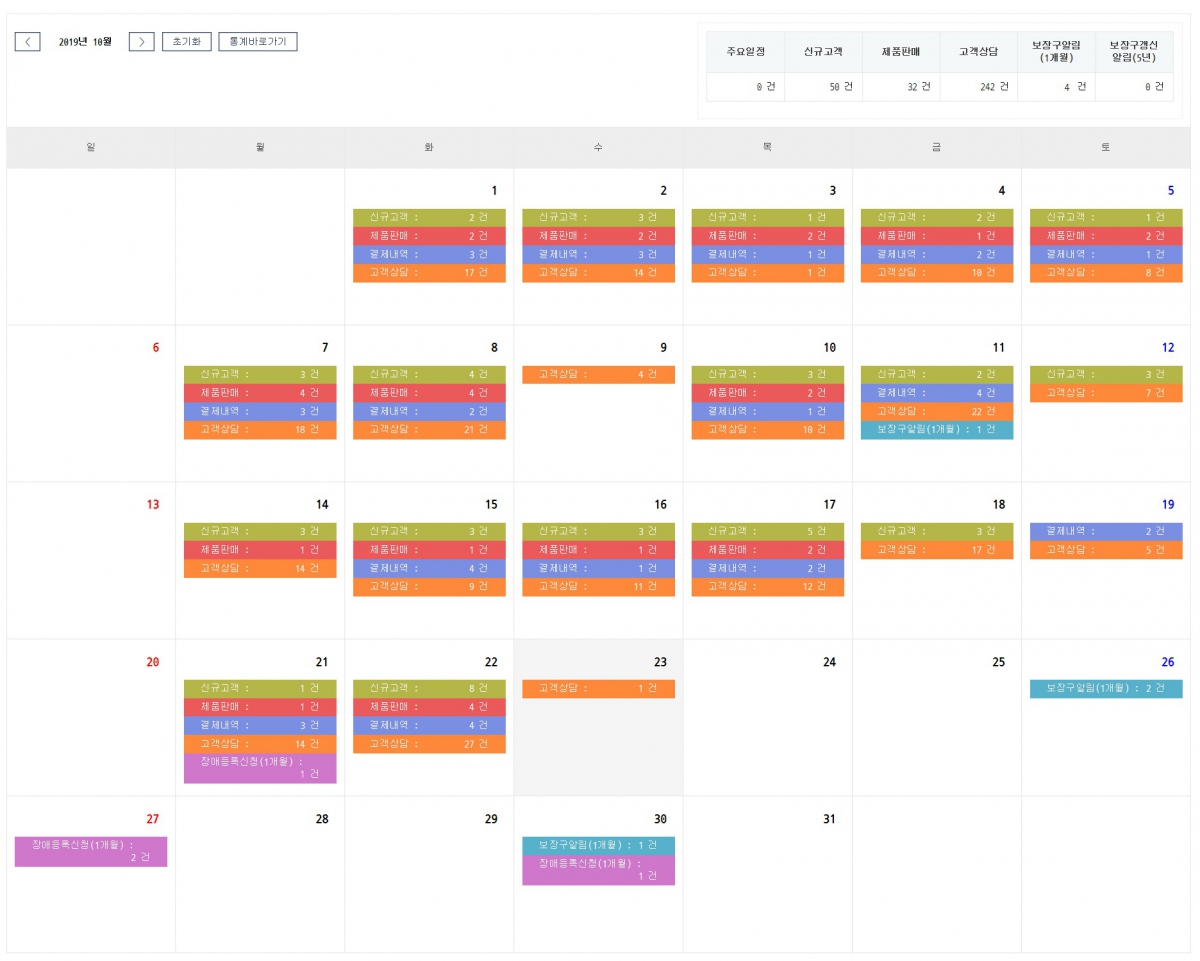Select 고객상담 4건 on October 9

pyautogui.click(x=598, y=374)
